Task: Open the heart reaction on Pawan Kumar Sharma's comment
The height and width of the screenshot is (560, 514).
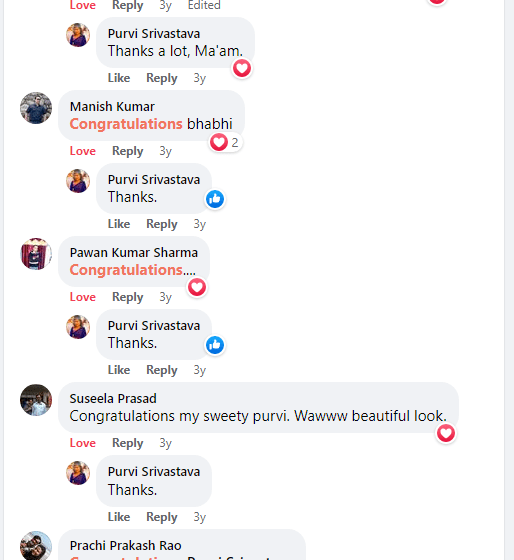Action: tap(197, 288)
